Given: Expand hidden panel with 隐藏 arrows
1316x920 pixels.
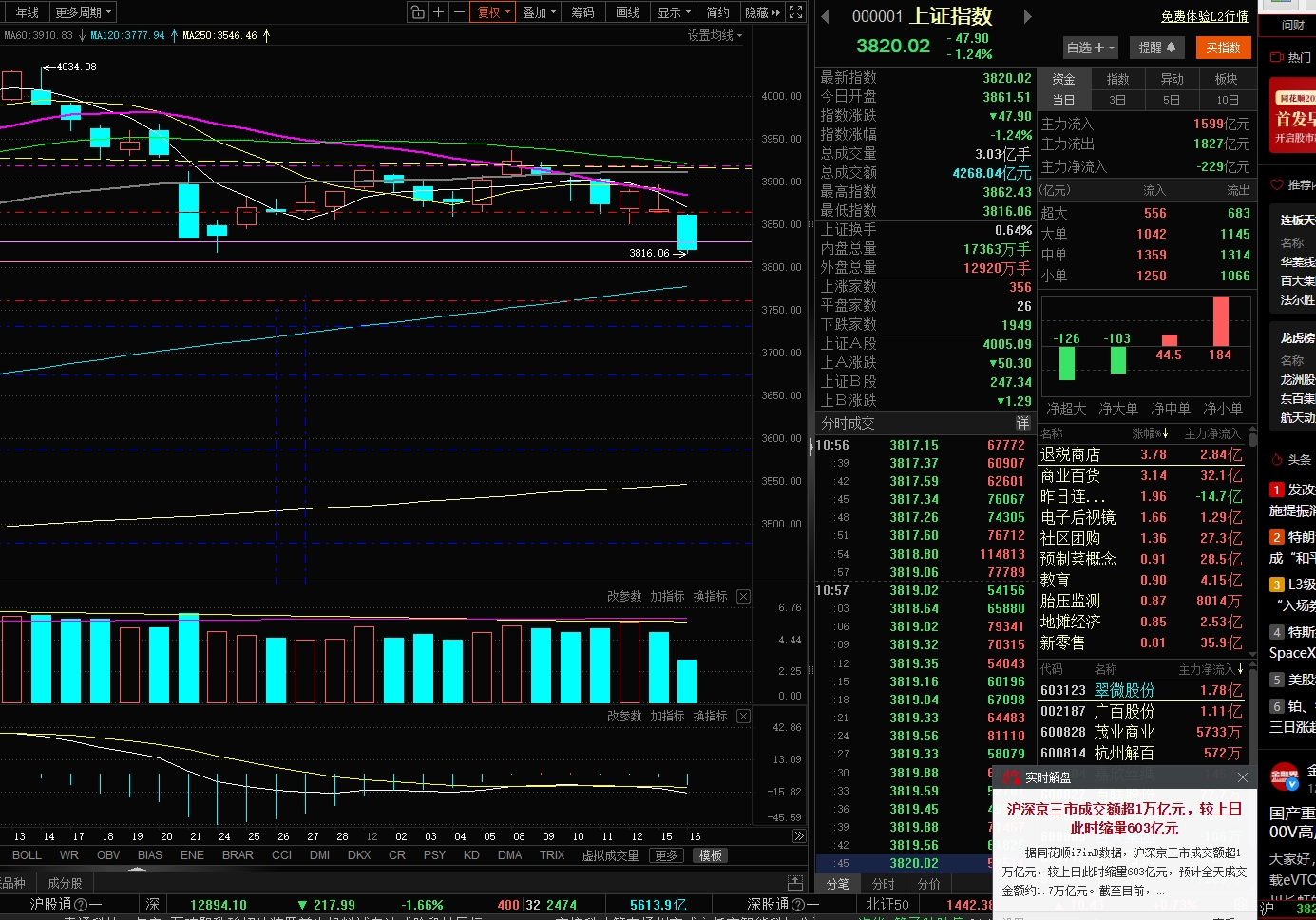Looking at the screenshot, I should click(x=762, y=12).
